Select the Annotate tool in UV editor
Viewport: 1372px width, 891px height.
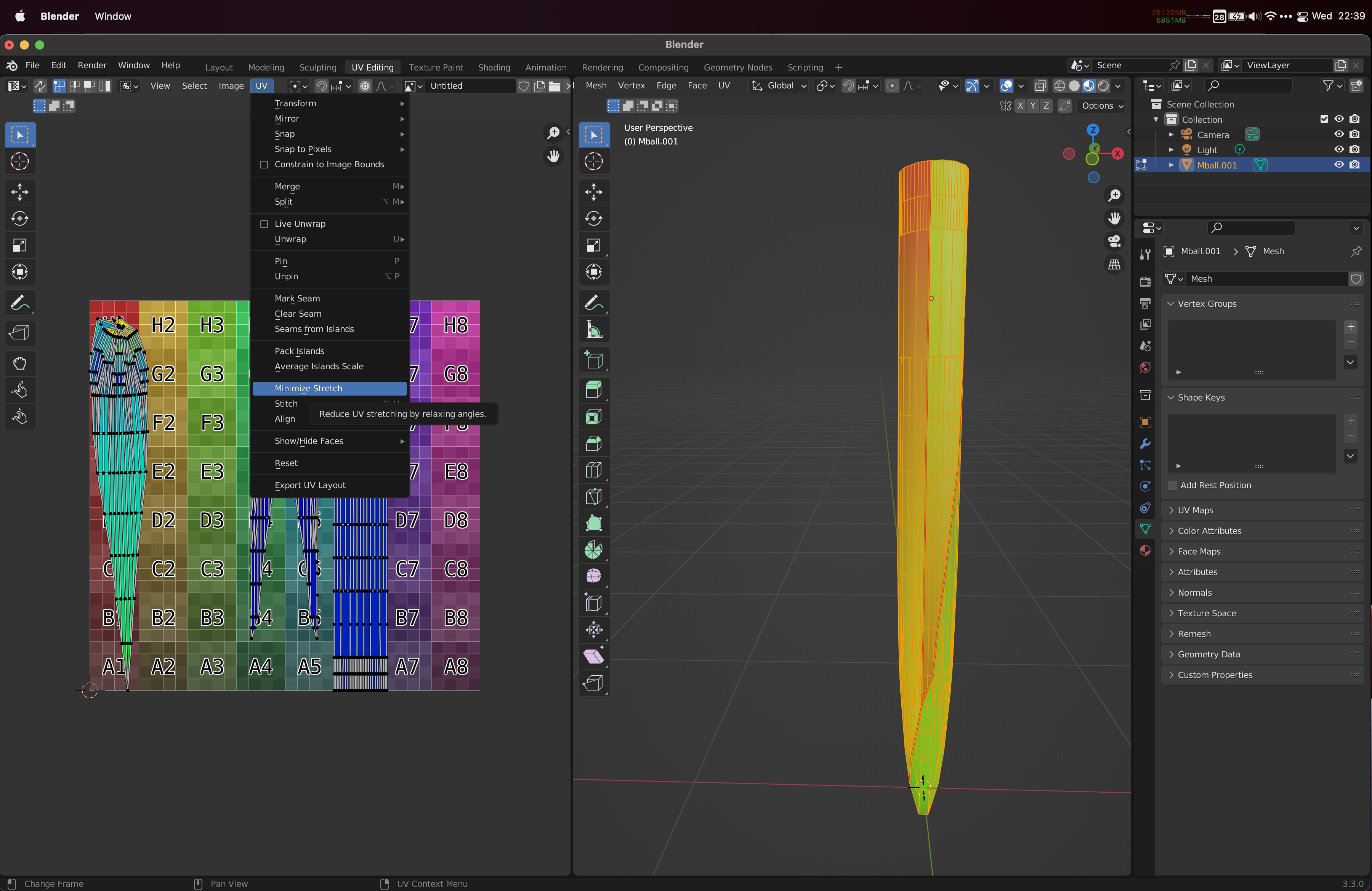click(x=19, y=303)
